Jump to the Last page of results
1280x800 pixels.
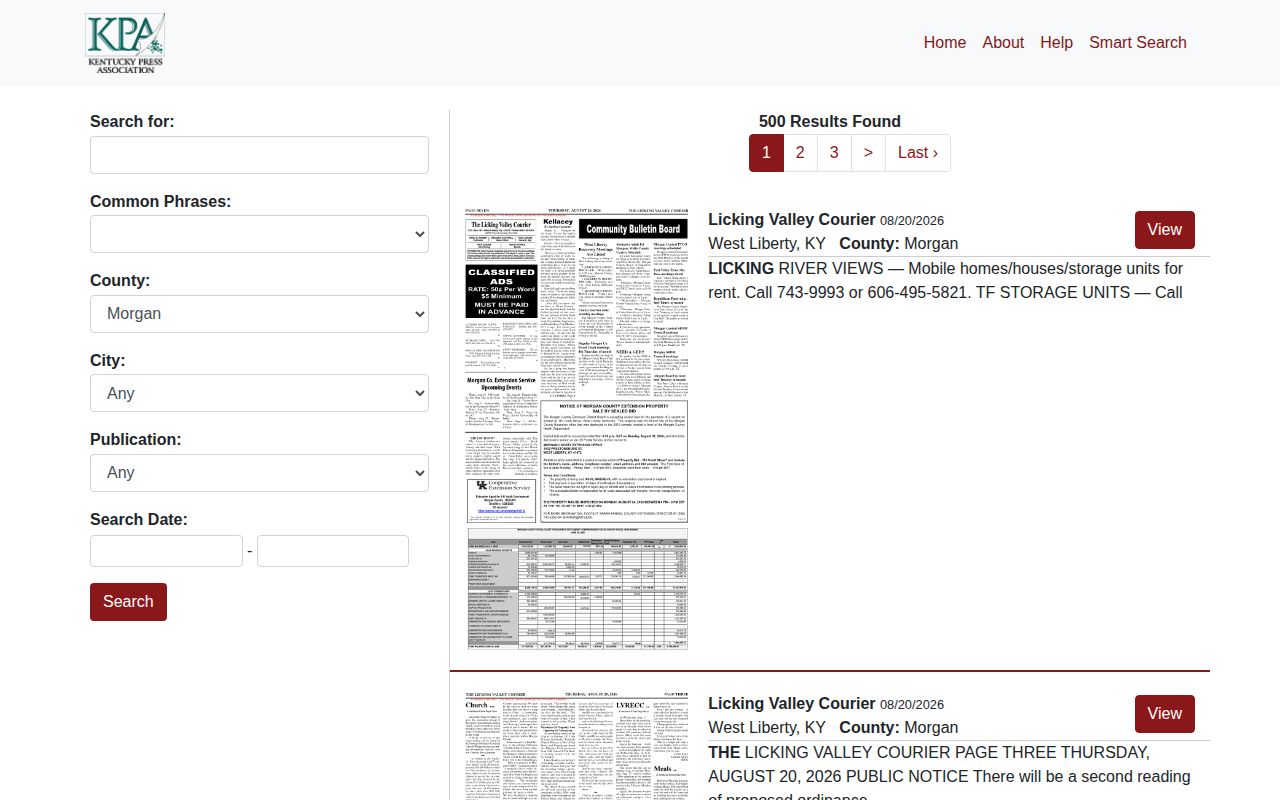[918, 153]
